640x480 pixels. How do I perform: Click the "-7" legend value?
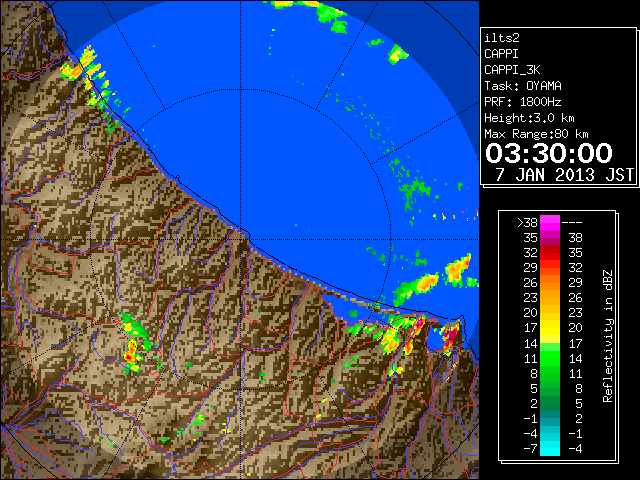pyautogui.click(x=530, y=449)
